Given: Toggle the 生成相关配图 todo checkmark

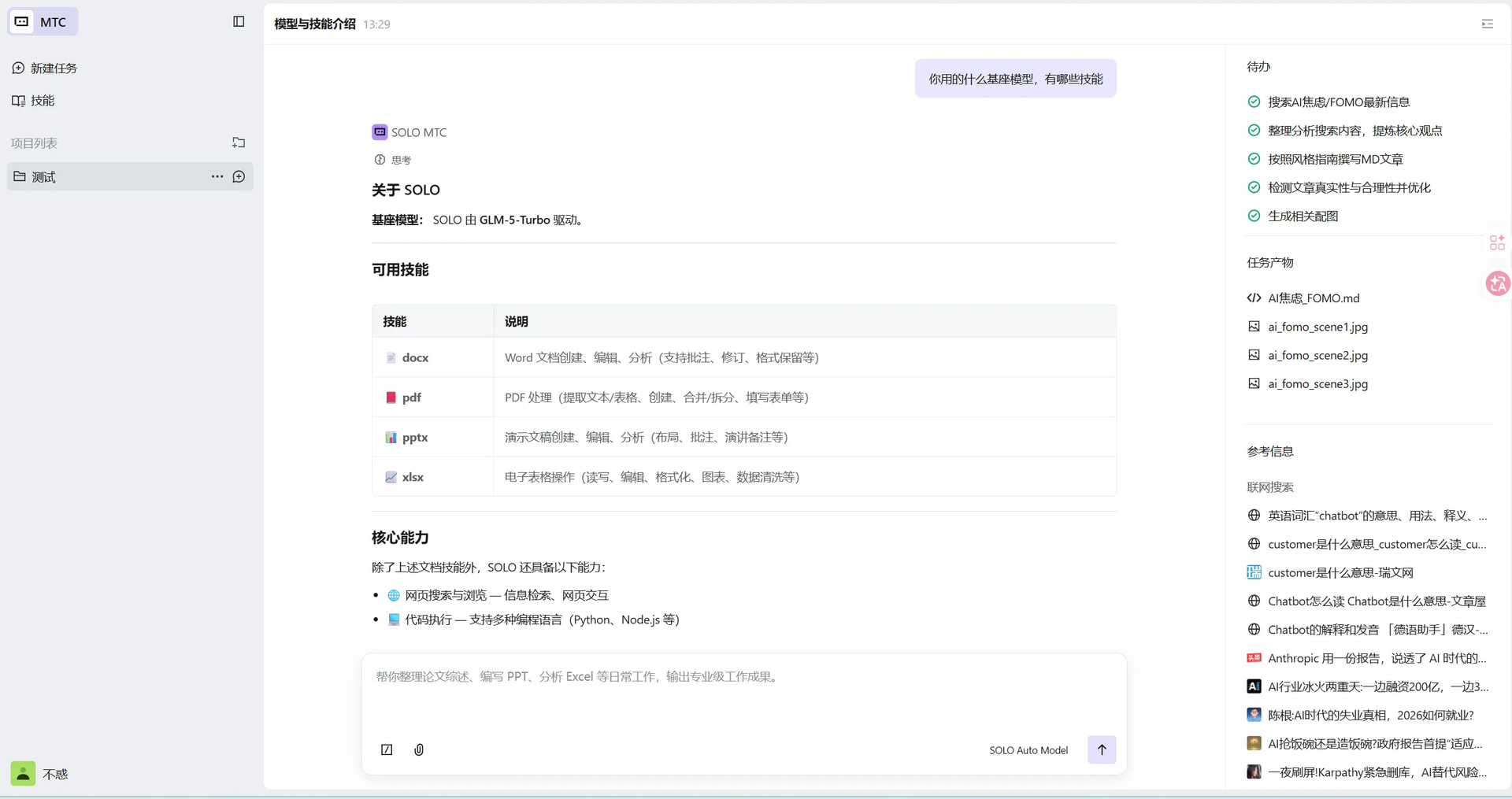Looking at the screenshot, I should pyautogui.click(x=1254, y=216).
